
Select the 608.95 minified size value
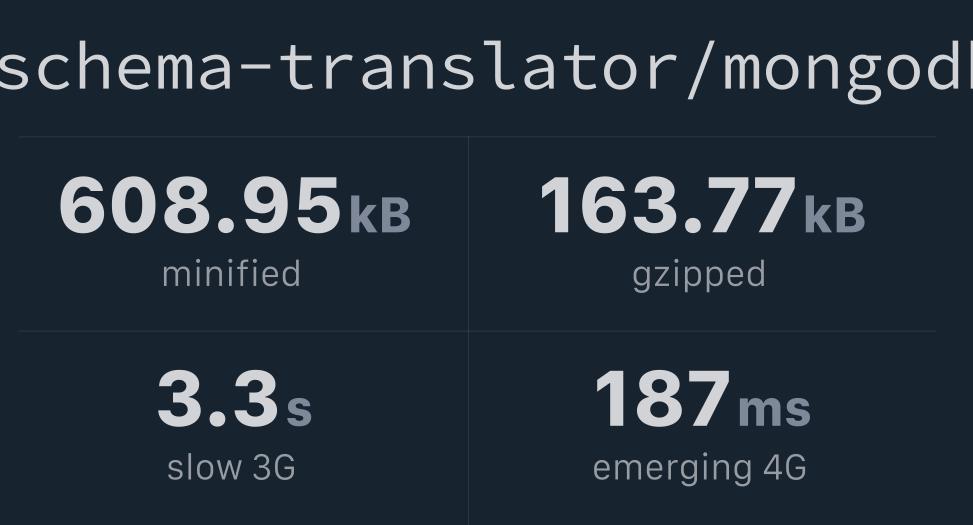200,205
